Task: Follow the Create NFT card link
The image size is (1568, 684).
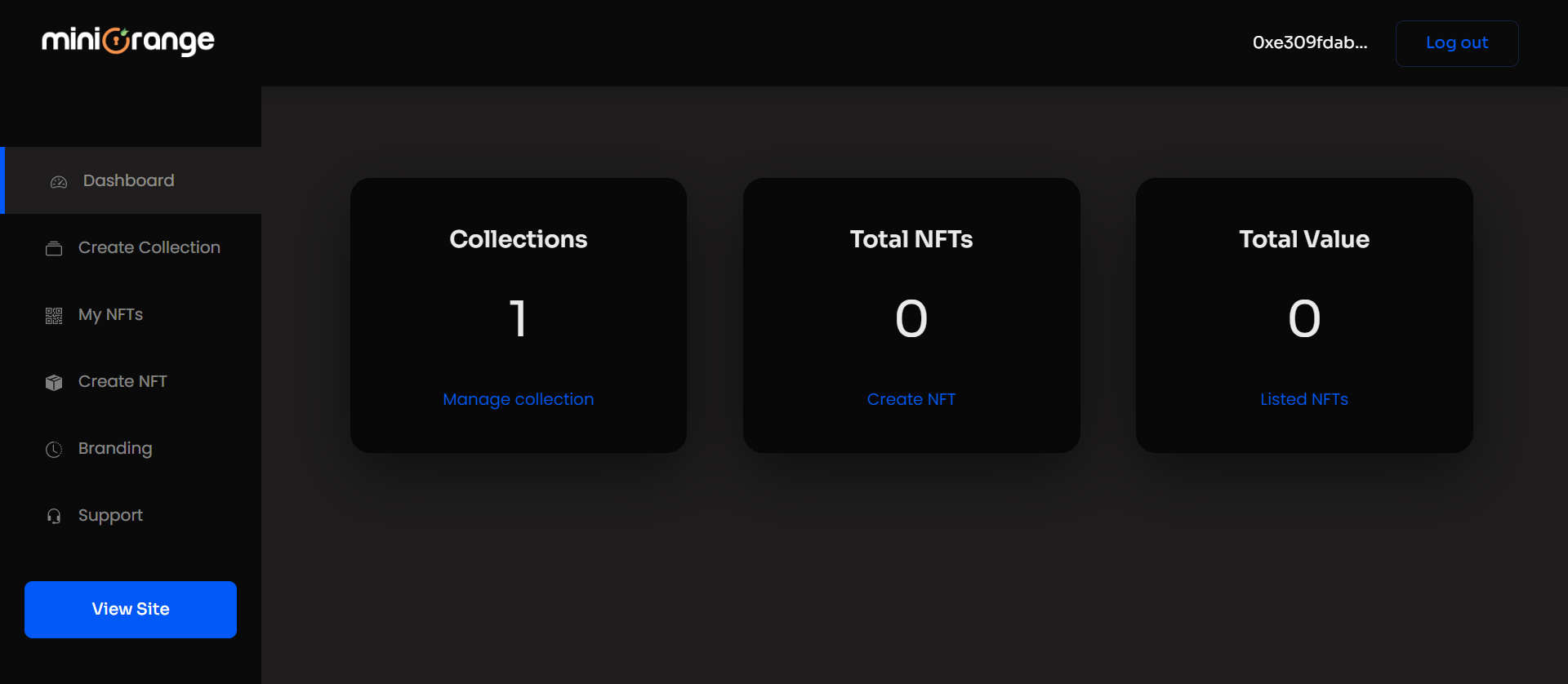Action: tap(911, 399)
